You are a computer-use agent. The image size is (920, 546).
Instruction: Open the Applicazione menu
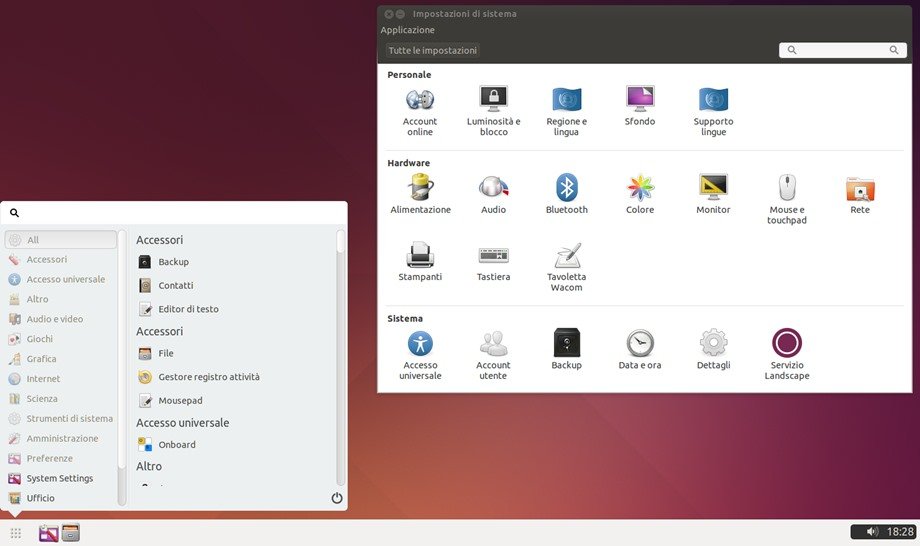point(407,30)
